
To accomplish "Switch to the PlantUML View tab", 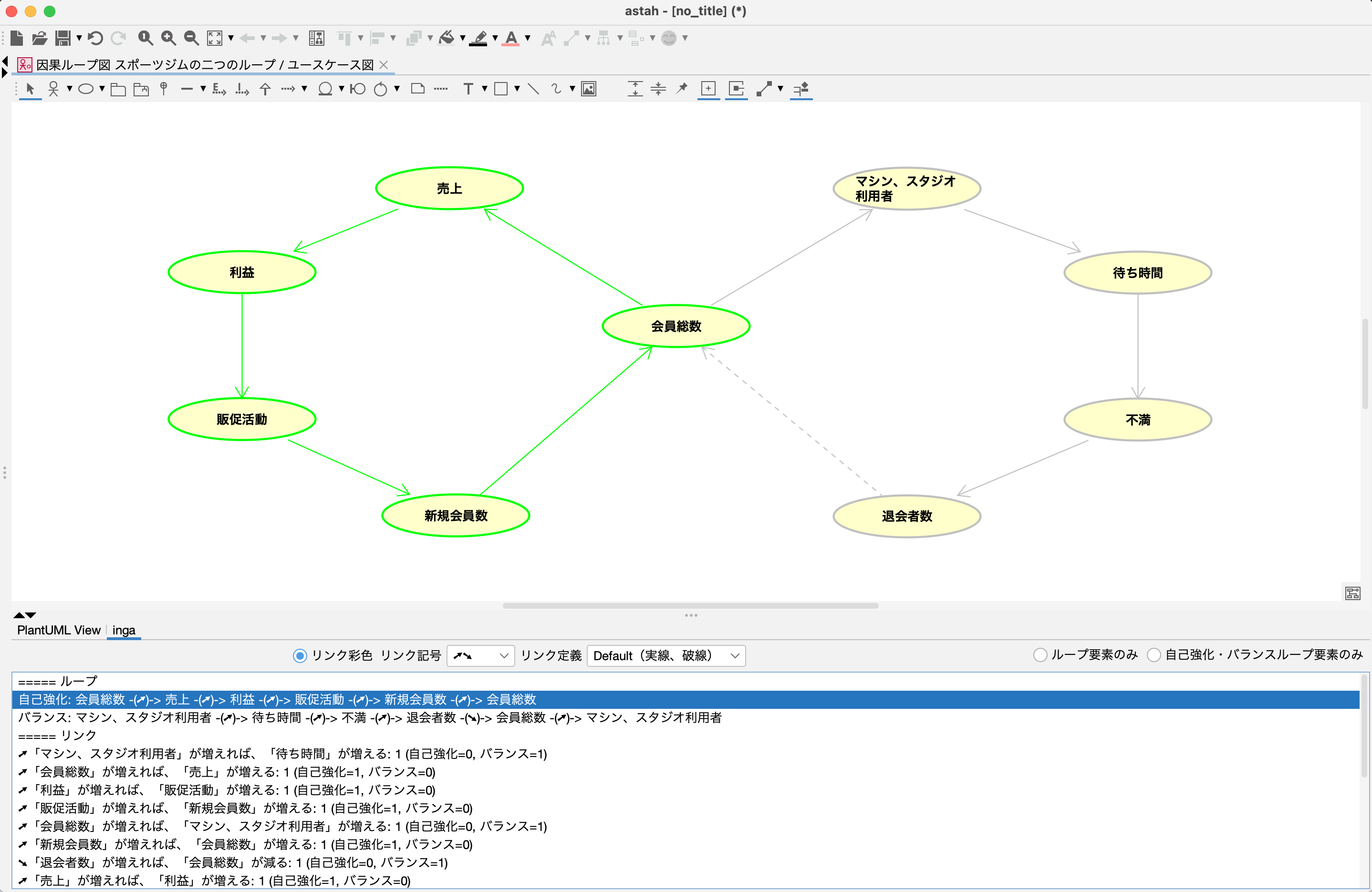I will (x=59, y=630).
